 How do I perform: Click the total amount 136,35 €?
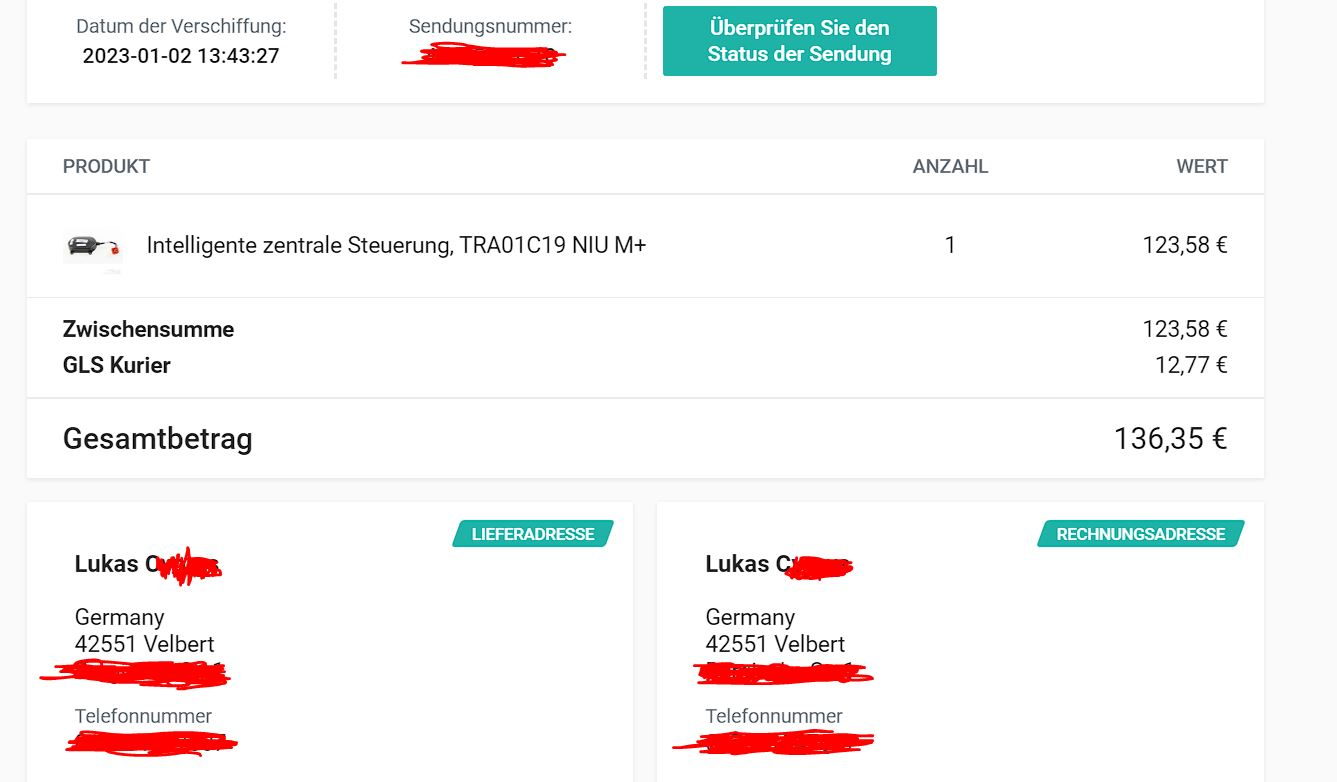1170,439
